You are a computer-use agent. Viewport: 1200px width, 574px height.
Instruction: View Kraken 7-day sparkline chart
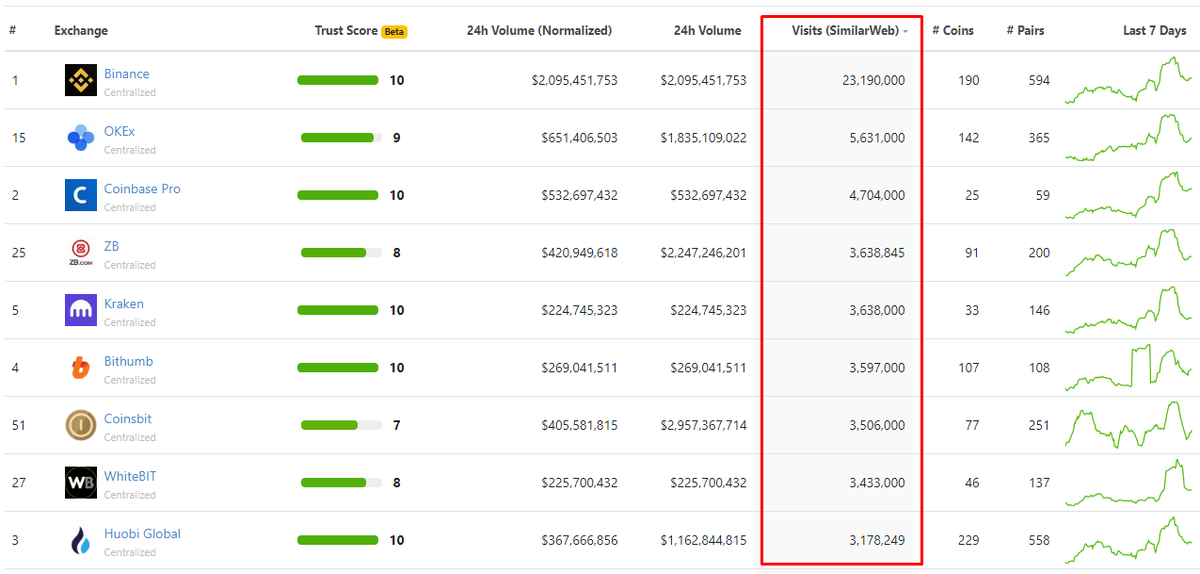click(1129, 310)
